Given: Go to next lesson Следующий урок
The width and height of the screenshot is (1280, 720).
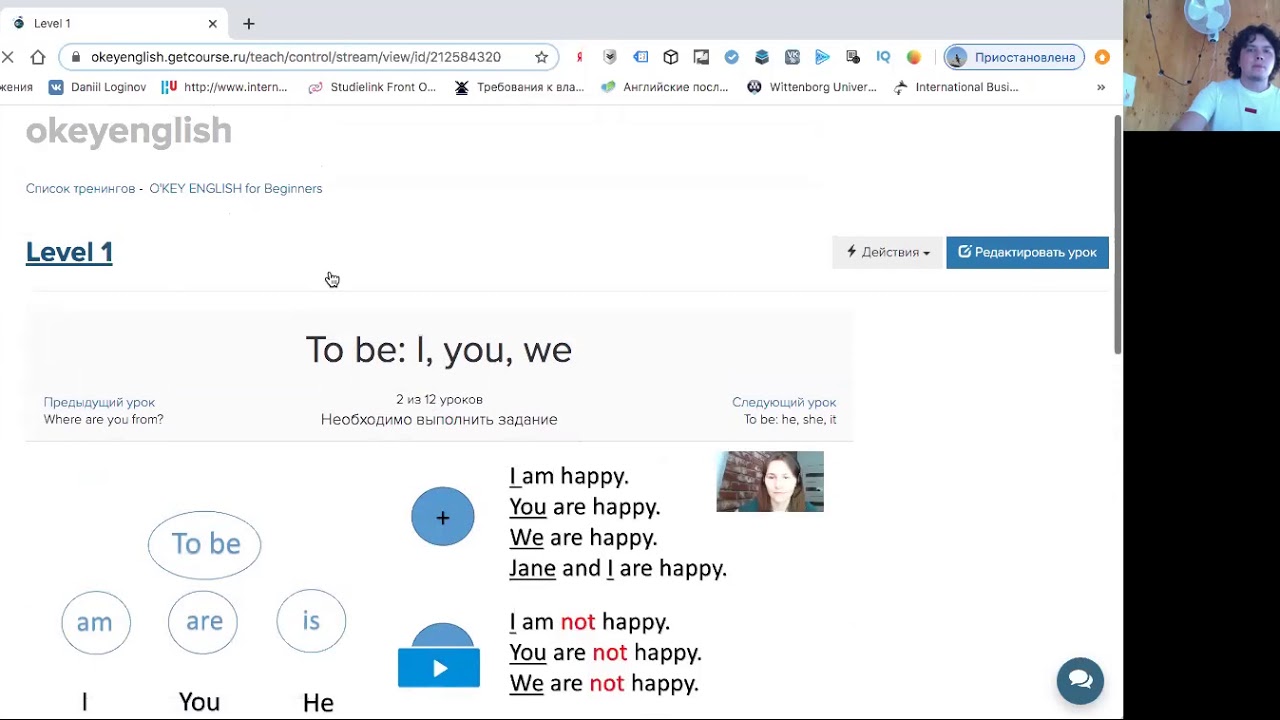Looking at the screenshot, I should [784, 402].
